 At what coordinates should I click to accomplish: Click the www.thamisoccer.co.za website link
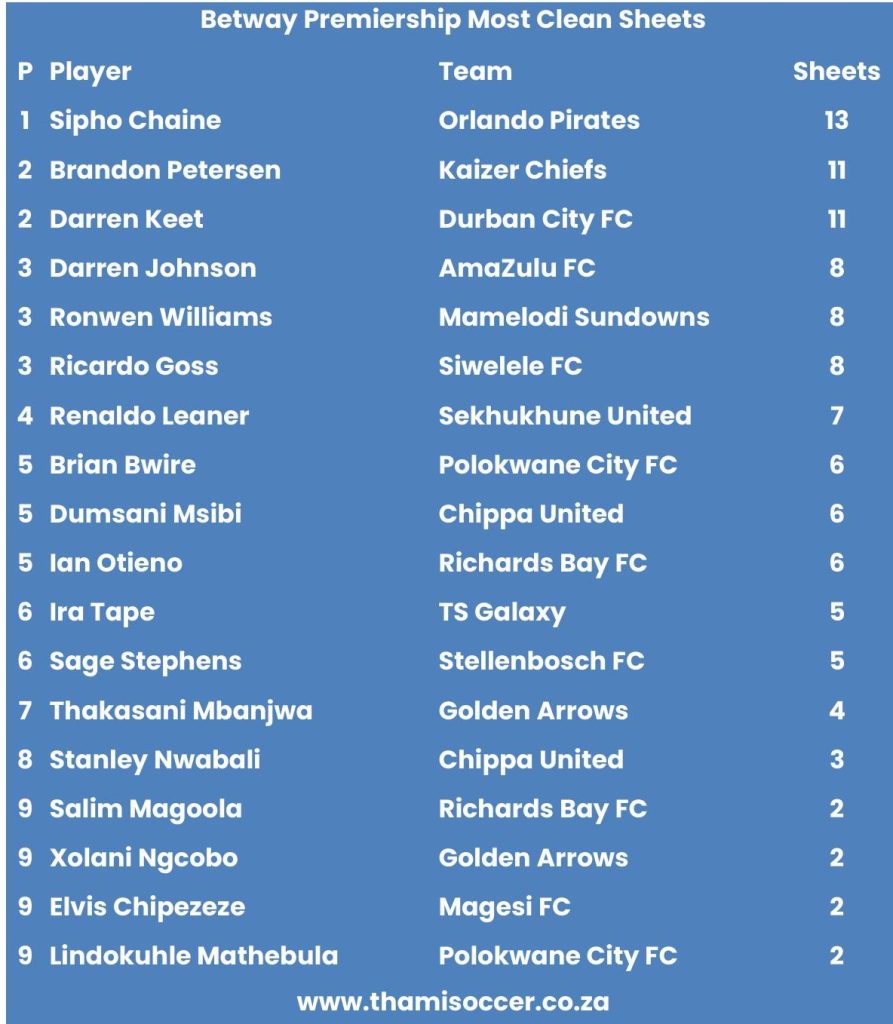tap(452, 1001)
